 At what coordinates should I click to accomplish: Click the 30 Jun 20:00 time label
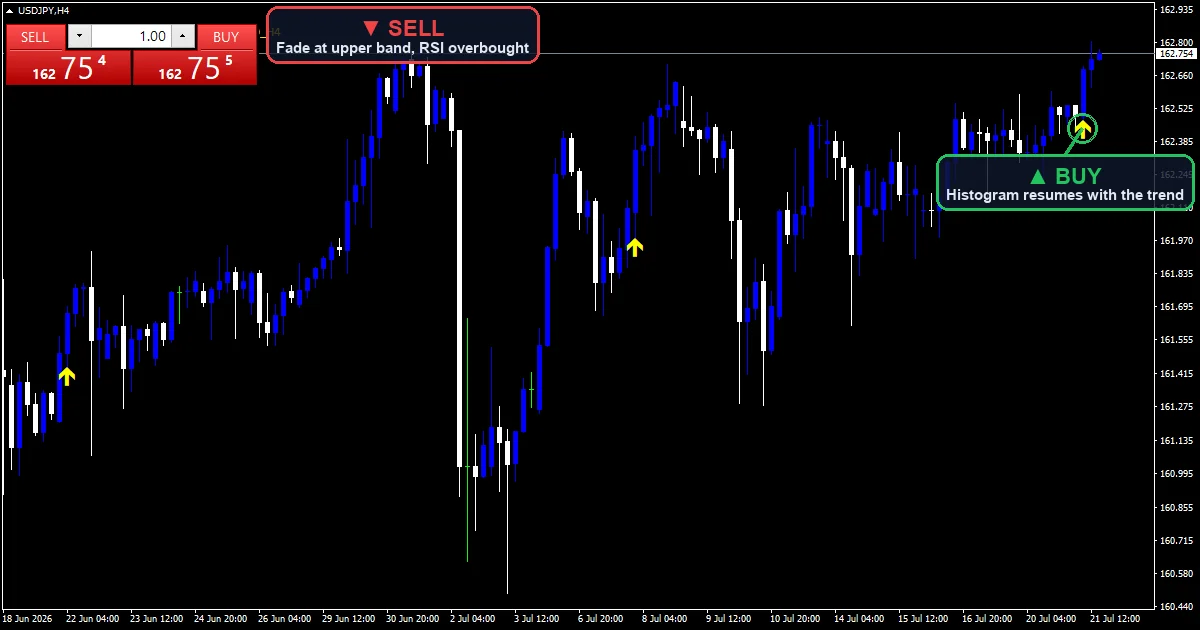[410, 619]
